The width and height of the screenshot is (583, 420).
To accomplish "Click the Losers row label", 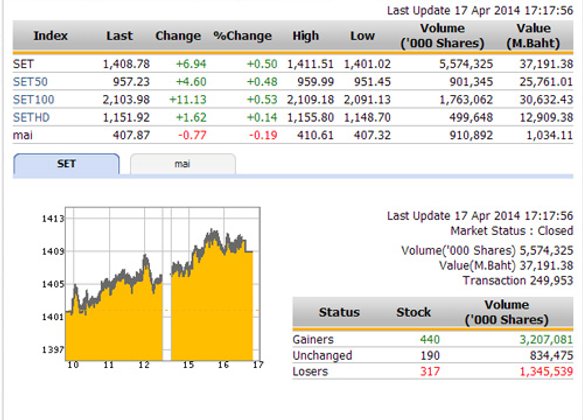I will 310,371.
